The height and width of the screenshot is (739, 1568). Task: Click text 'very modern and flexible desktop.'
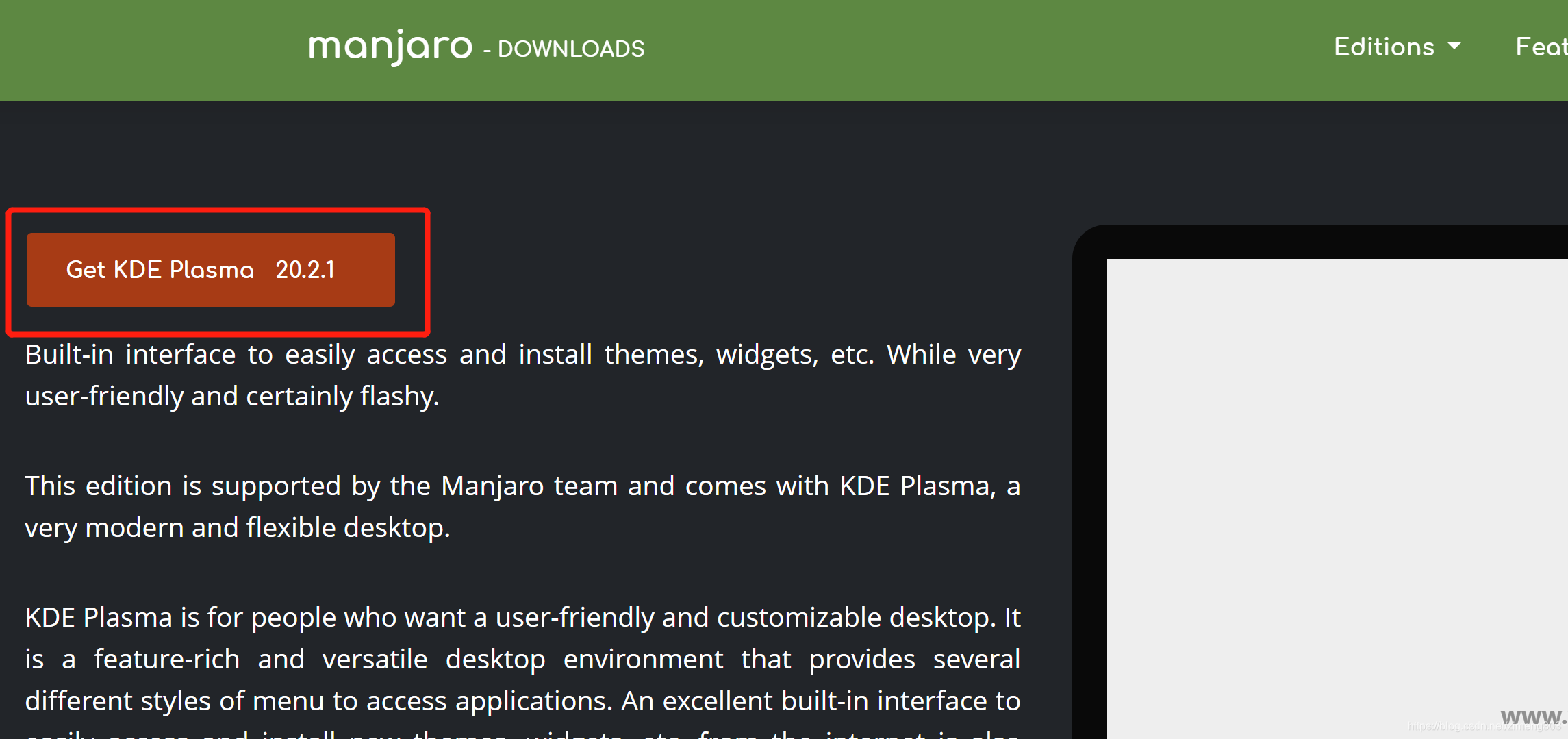(238, 528)
